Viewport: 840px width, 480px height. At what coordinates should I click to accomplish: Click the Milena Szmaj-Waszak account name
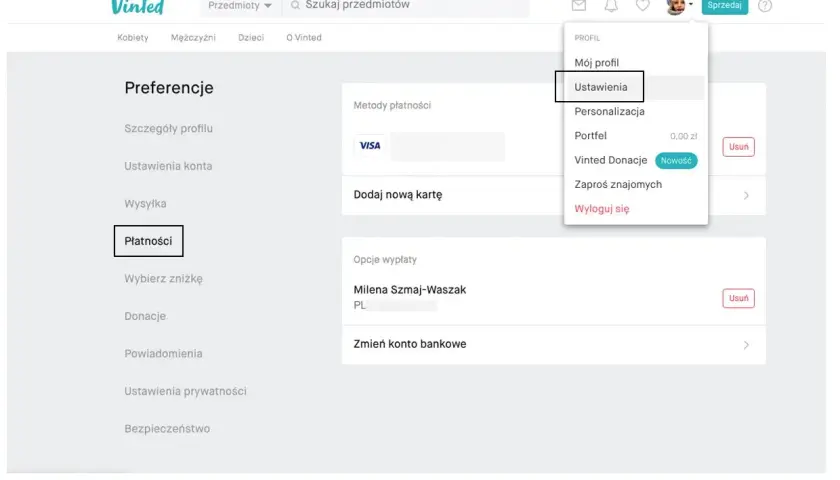coord(410,290)
